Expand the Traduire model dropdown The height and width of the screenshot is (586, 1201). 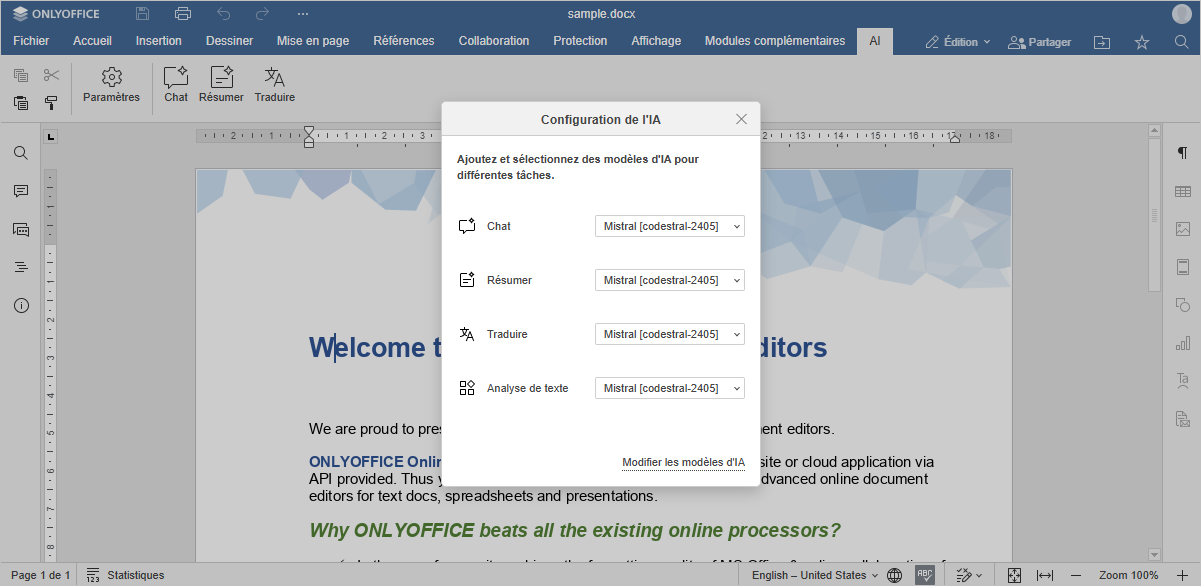point(669,334)
